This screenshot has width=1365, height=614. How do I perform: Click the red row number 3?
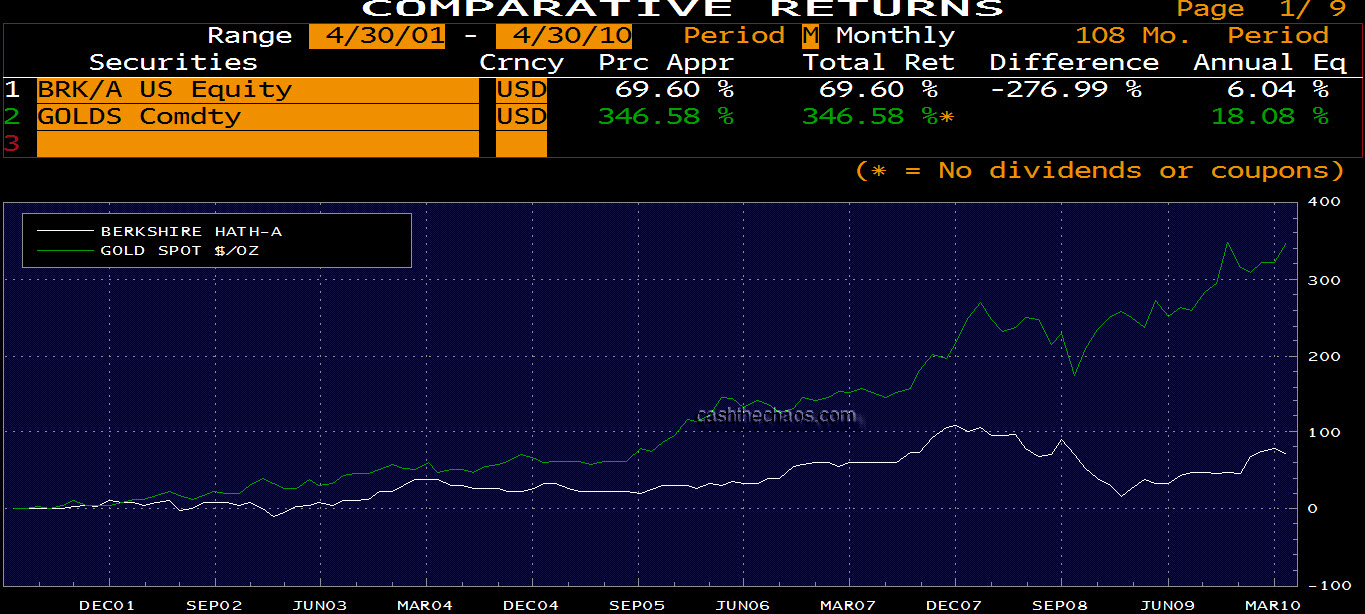pyautogui.click(x=11, y=144)
